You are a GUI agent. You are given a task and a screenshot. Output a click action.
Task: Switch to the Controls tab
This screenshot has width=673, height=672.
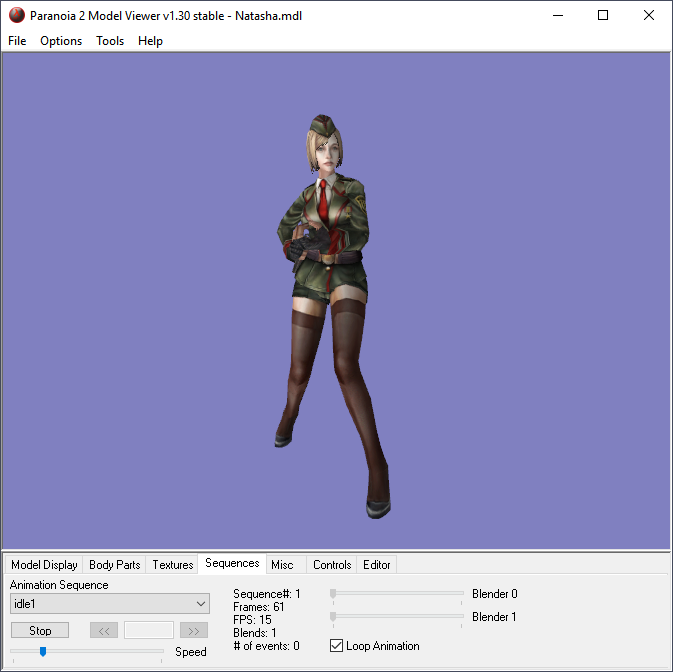pos(332,565)
